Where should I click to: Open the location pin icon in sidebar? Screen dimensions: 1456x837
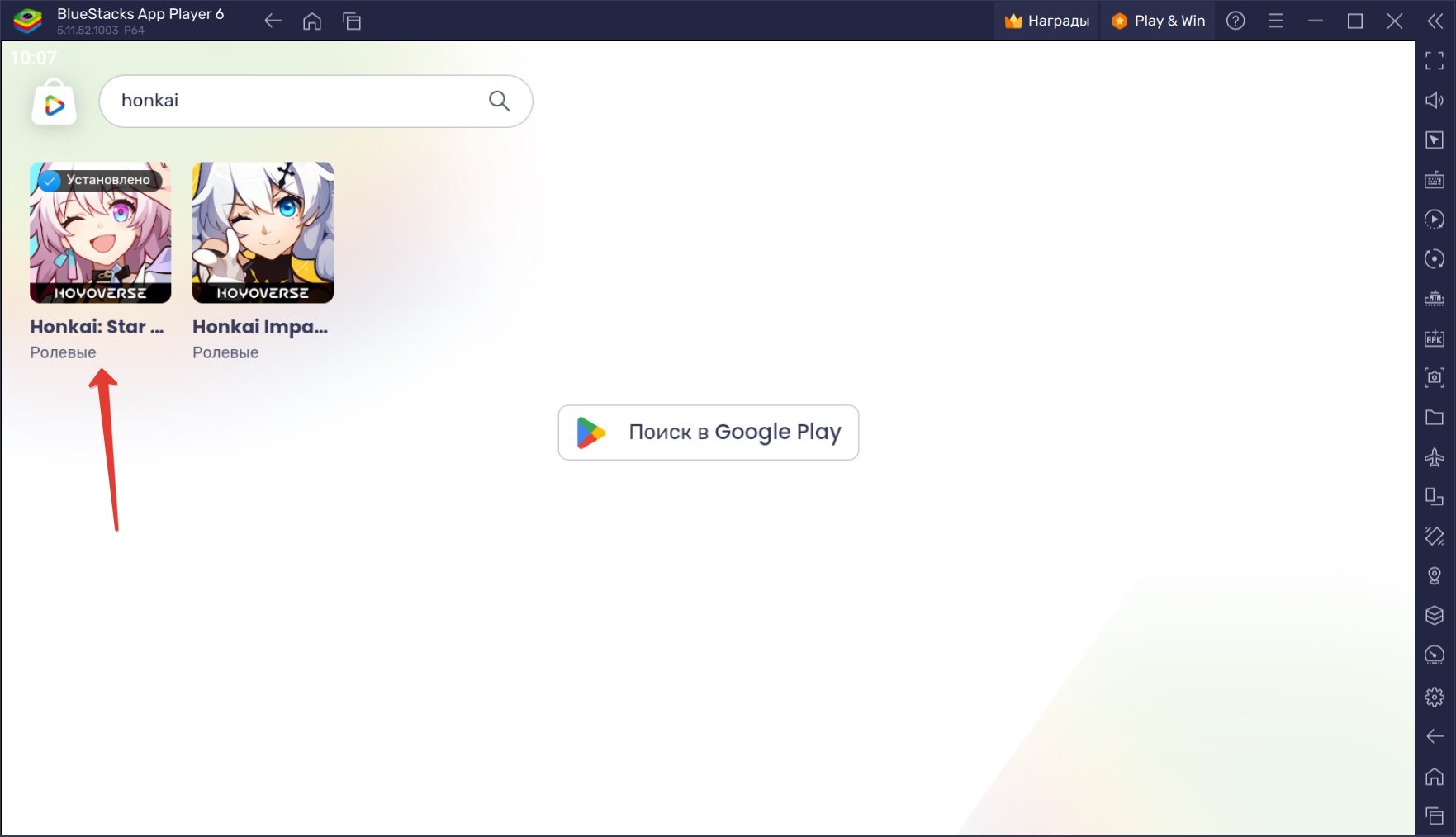[x=1435, y=576]
